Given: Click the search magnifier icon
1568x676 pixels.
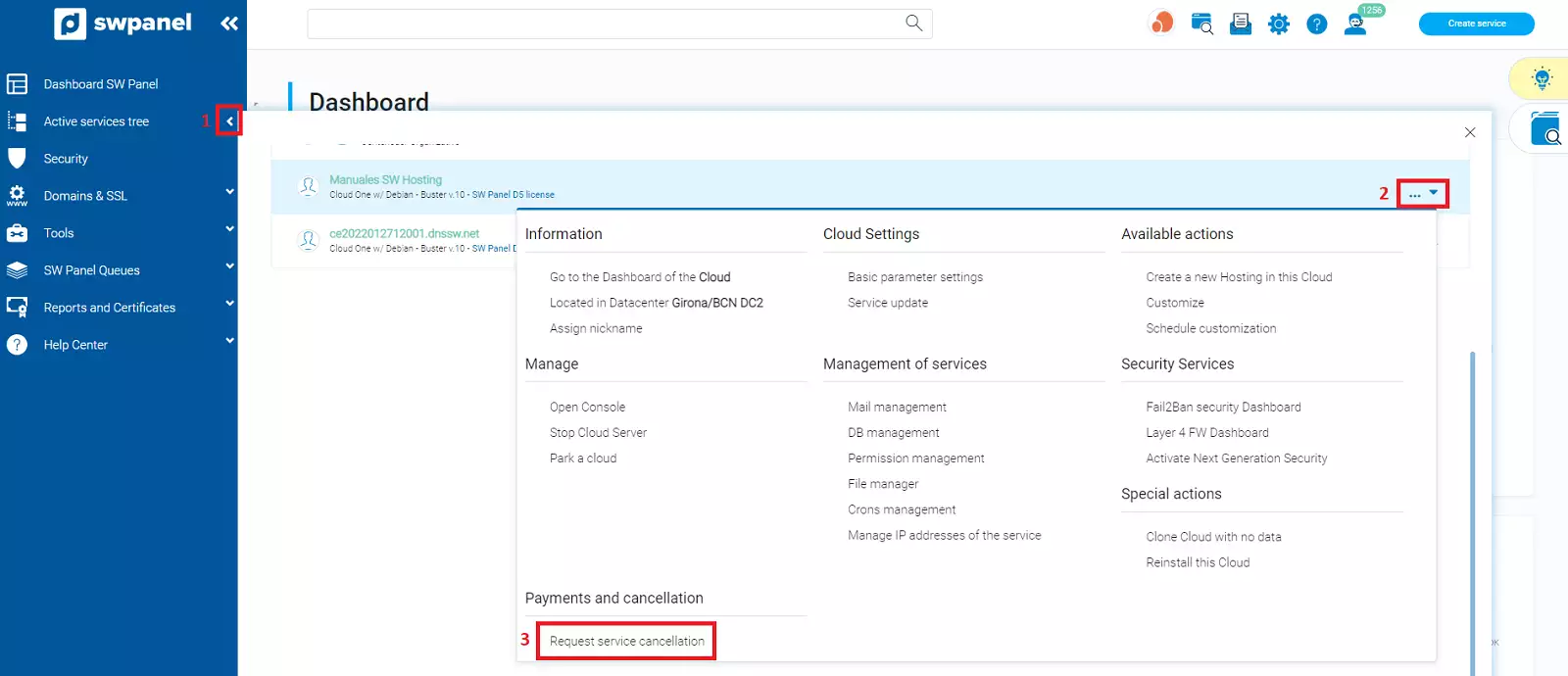Looking at the screenshot, I should 913,24.
